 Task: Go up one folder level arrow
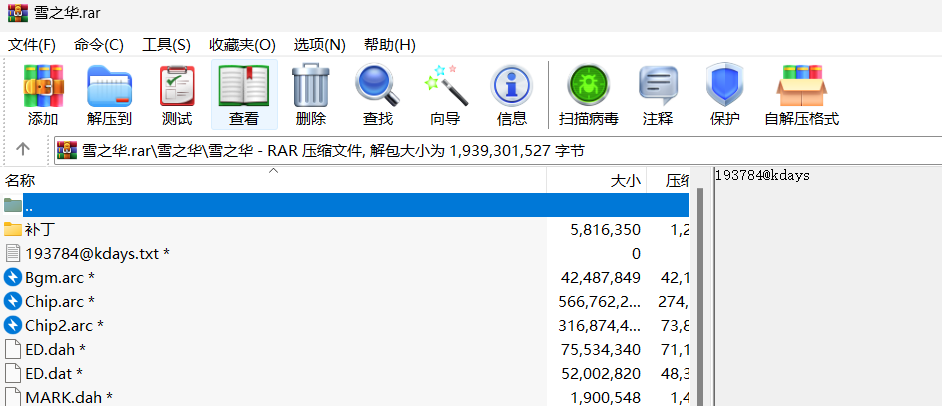[x=23, y=150]
